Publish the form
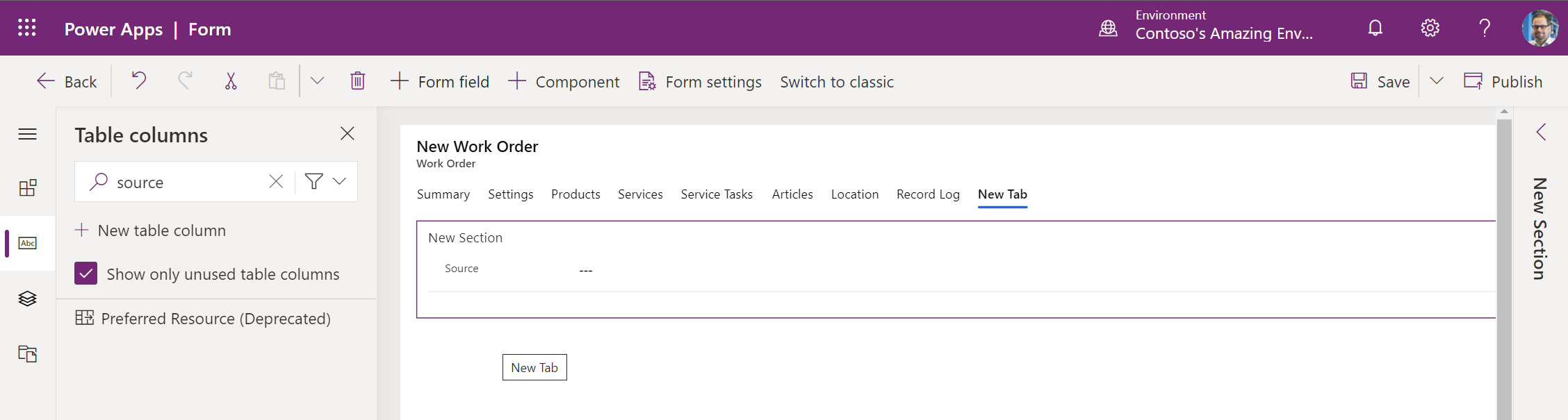Screen dimensions: 1568x420 pyautogui.click(x=1503, y=82)
